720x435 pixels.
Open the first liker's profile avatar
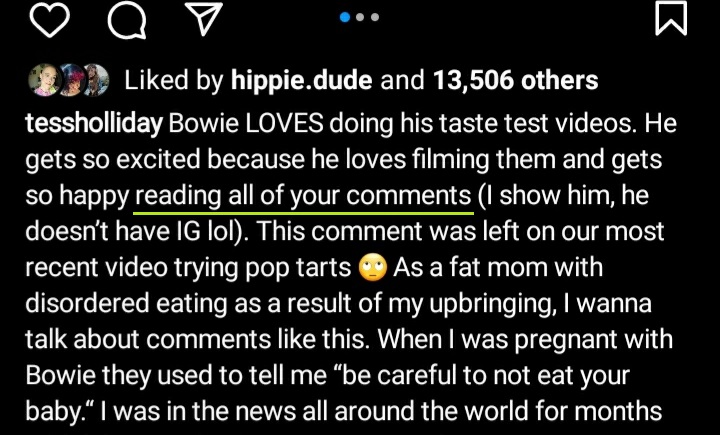tap(45, 80)
